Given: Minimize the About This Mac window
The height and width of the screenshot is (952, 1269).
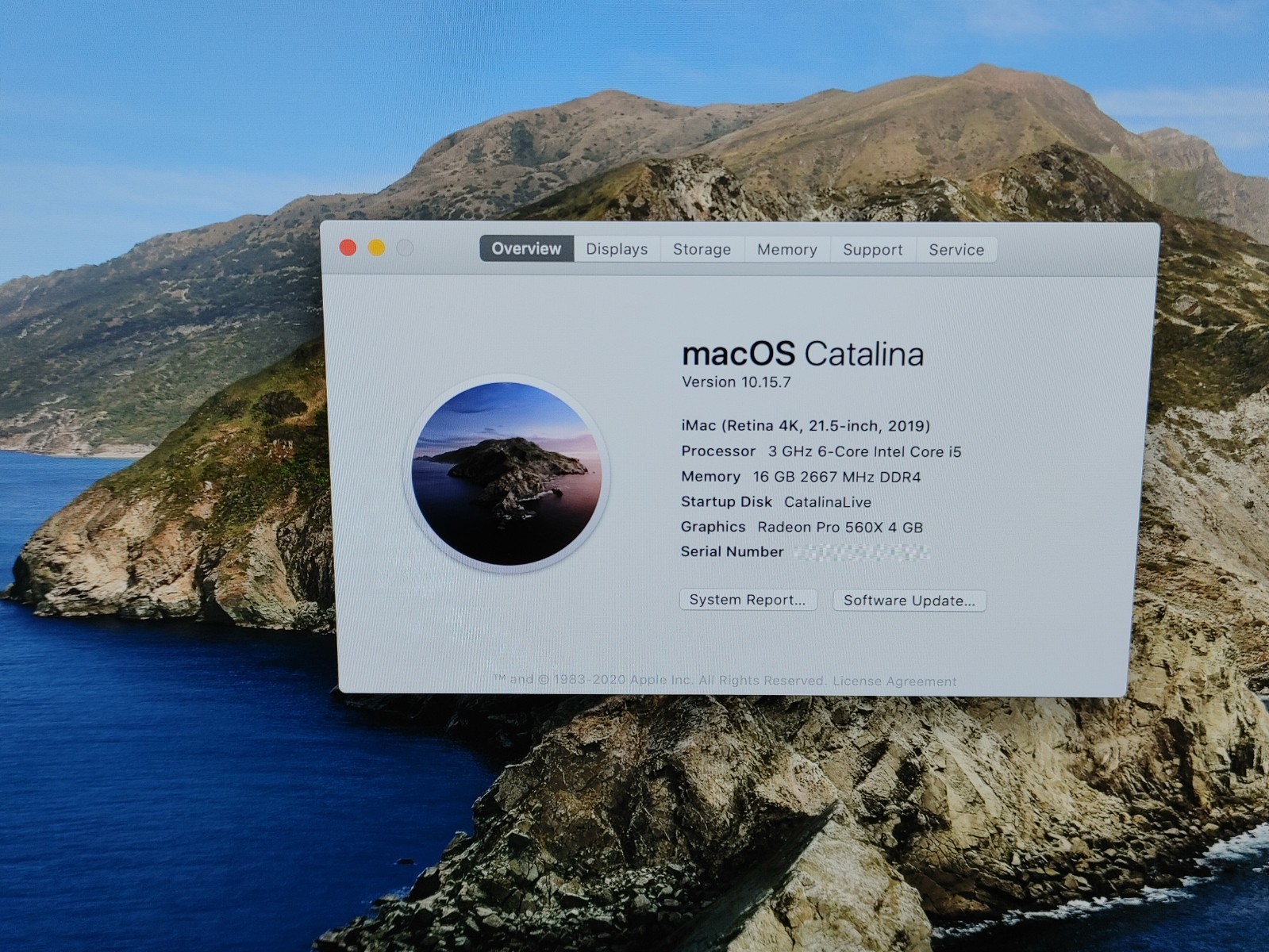Looking at the screenshot, I should pos(376,248).
